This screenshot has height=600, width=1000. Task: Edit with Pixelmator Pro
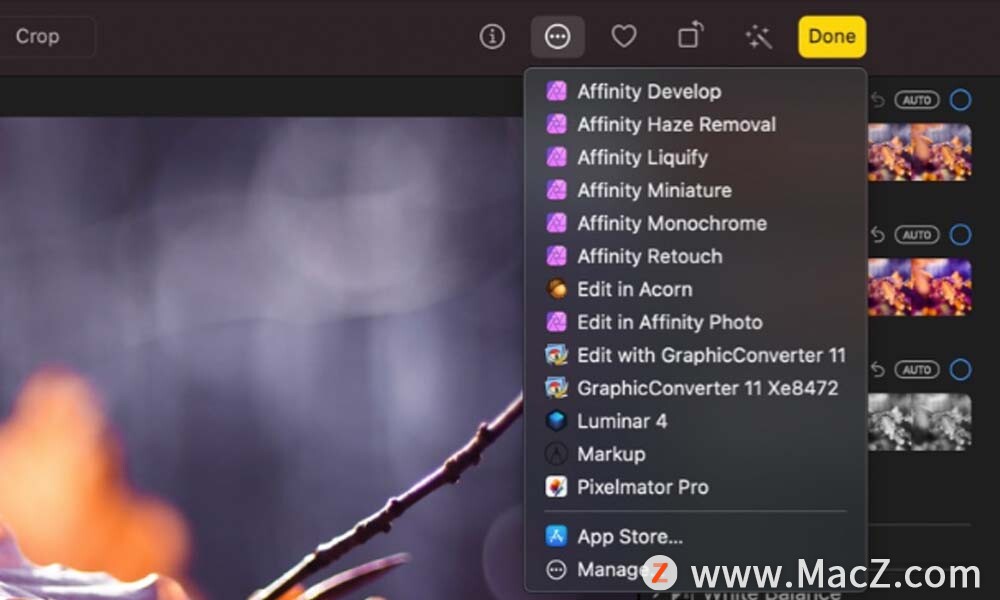click(695, 487)
